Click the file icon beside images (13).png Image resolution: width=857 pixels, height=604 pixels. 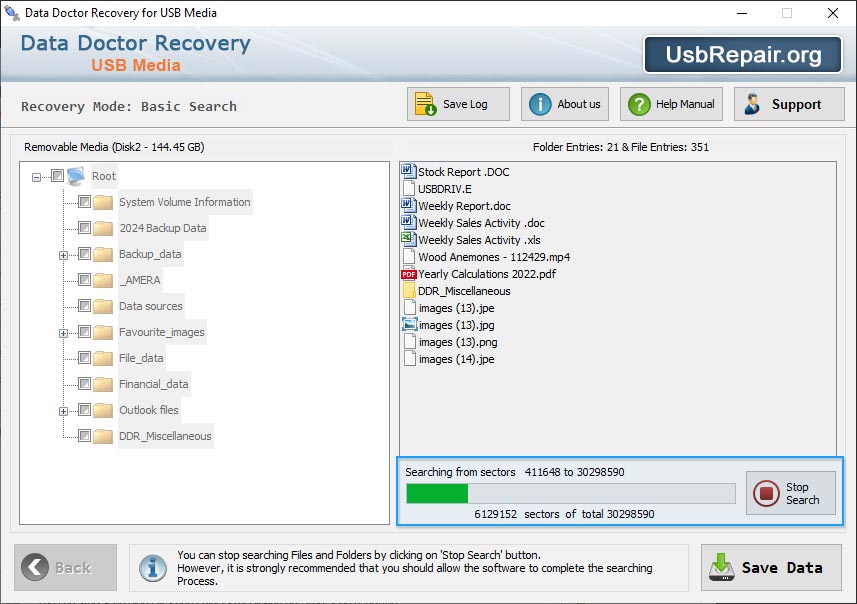click(409, 342)
